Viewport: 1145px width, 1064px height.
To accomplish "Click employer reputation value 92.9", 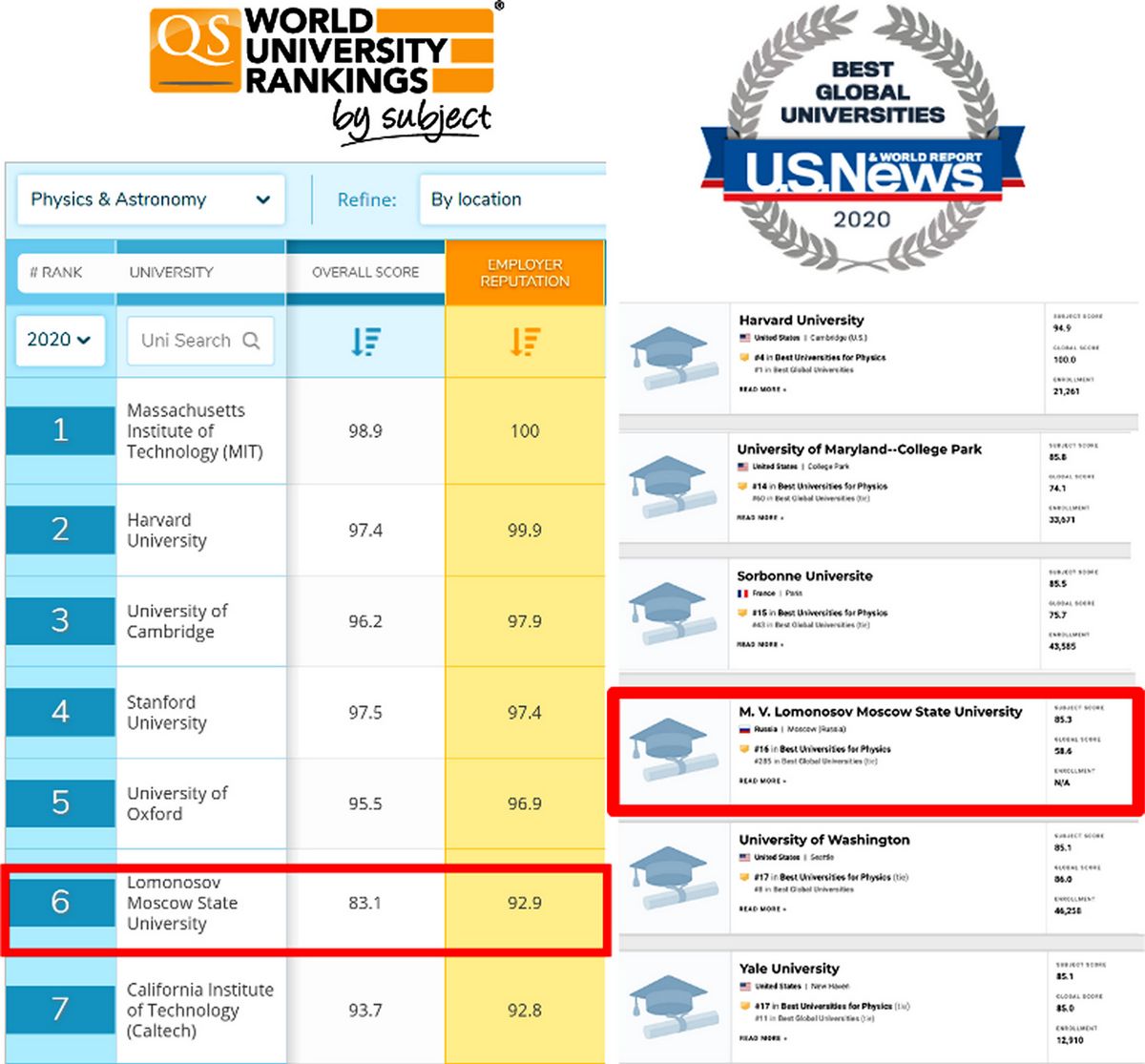I will point(525,903).
